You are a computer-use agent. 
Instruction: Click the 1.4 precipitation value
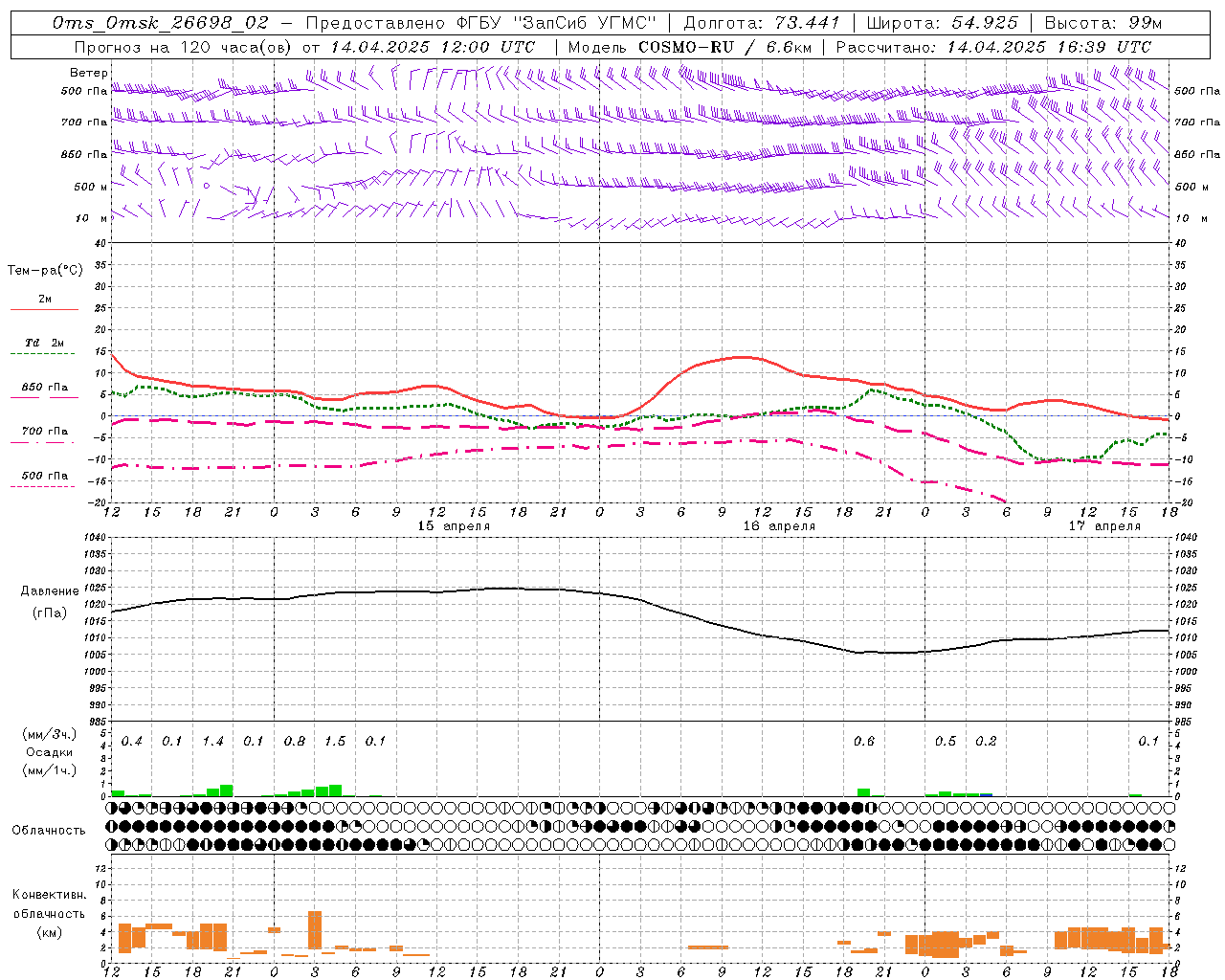(212, 742)
